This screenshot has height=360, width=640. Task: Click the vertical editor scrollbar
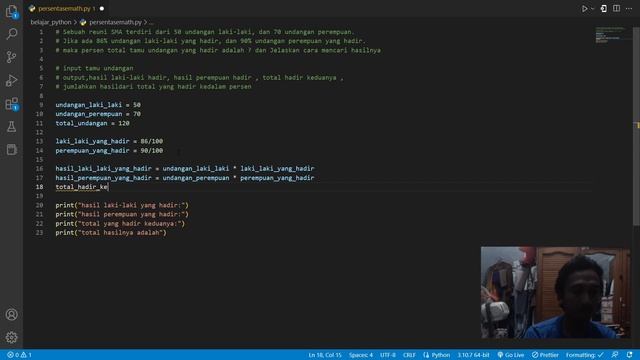click(636, 125)
